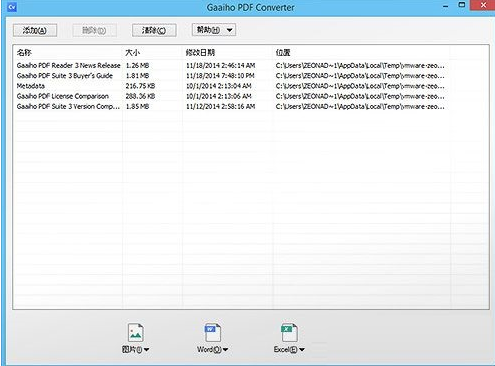Sort by the 名称 name column header
Screen dimensions: 495x366
pos(24,52)
